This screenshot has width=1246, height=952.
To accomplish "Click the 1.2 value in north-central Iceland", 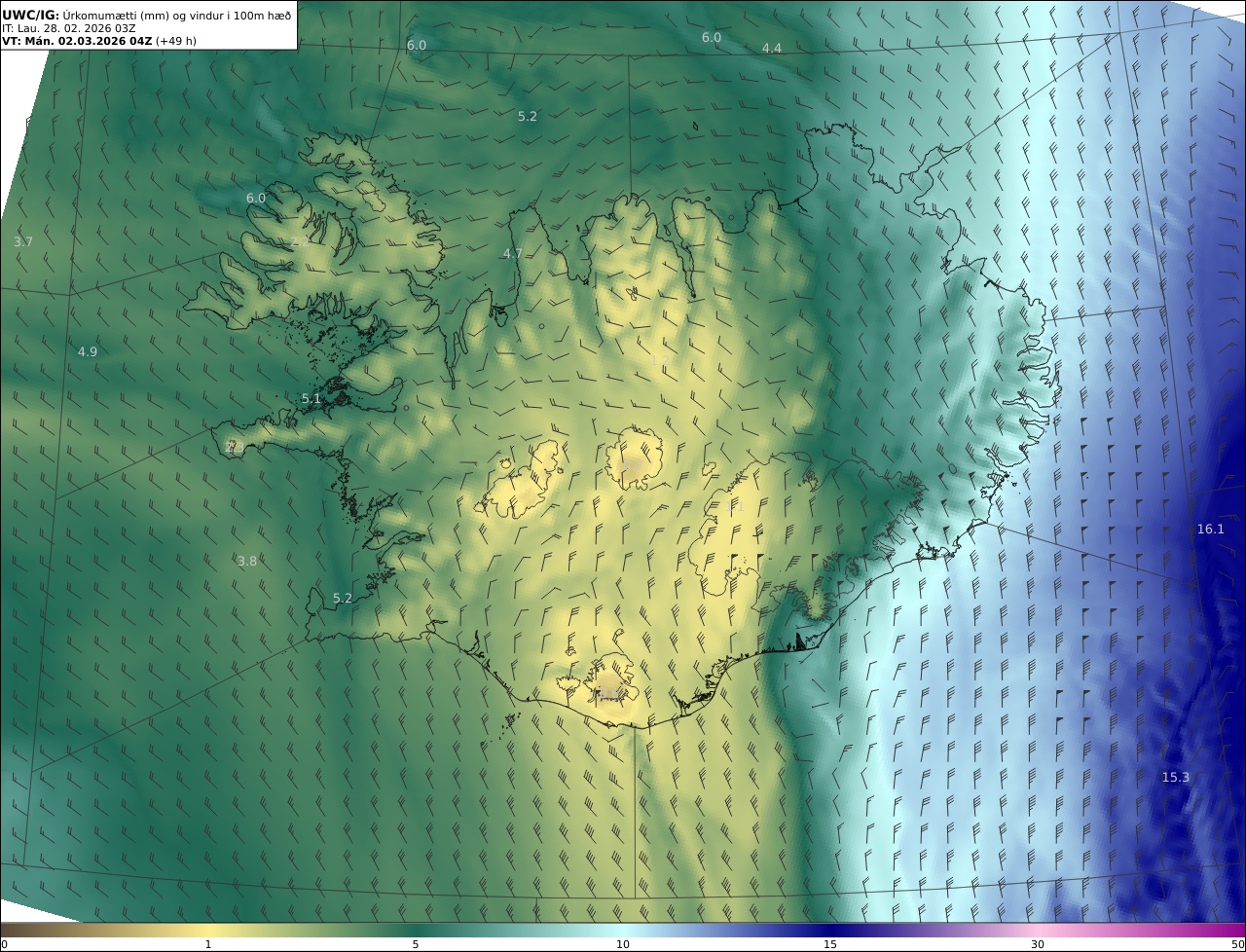I will click(x=659, y=359).
